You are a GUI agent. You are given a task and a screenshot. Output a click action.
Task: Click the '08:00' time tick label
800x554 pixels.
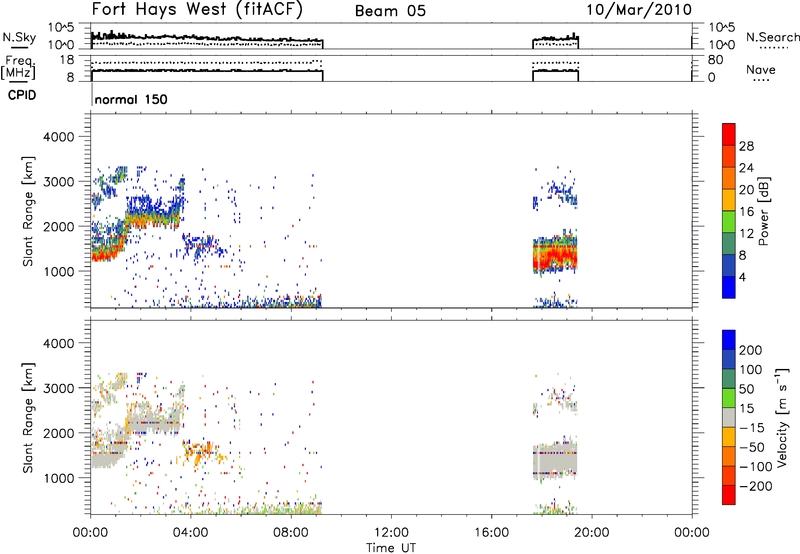coord(291,533)
